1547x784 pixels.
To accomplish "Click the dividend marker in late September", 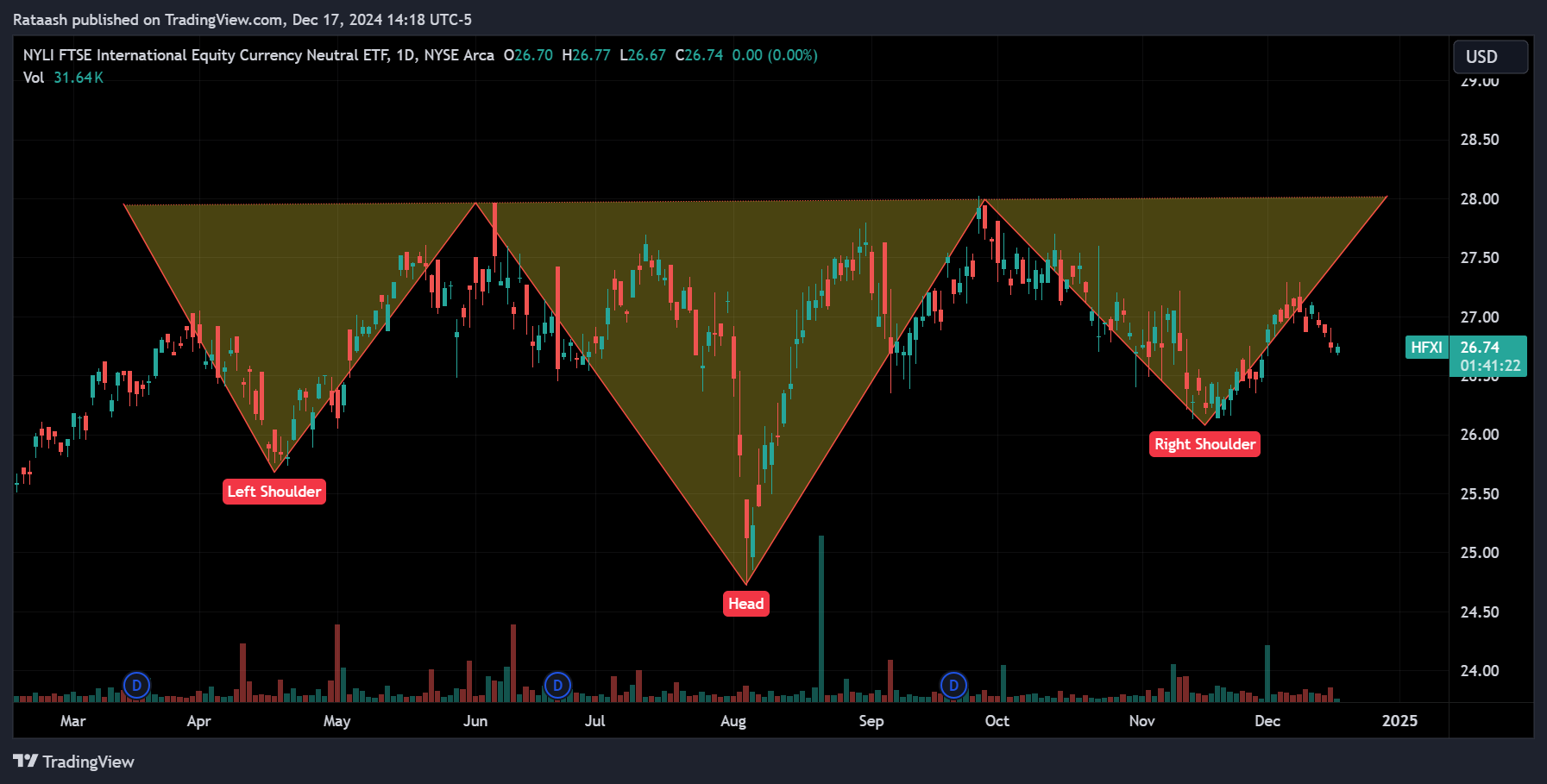I will (x=953, y=686).
